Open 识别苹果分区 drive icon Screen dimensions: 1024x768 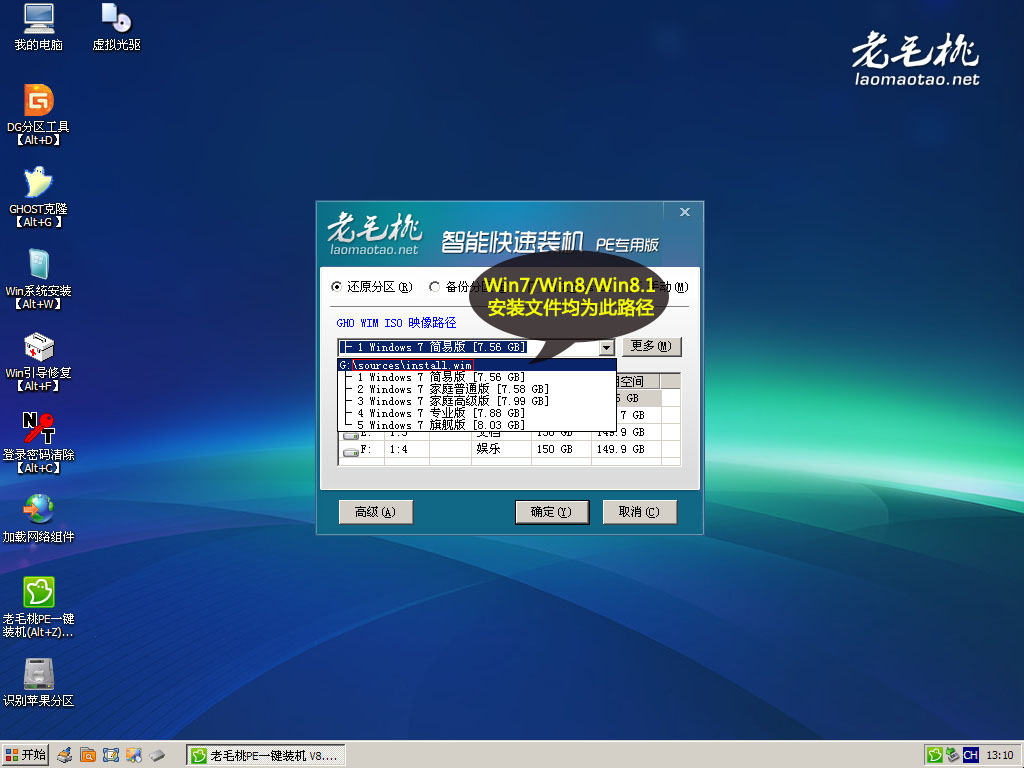39,683
